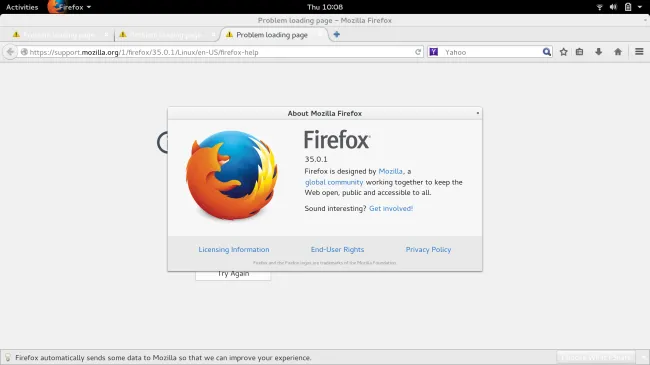Click the About Mozilla Firefox title bar
This screenshot has width=650, height=365.
pyautogui.click(x=325, y=113)
